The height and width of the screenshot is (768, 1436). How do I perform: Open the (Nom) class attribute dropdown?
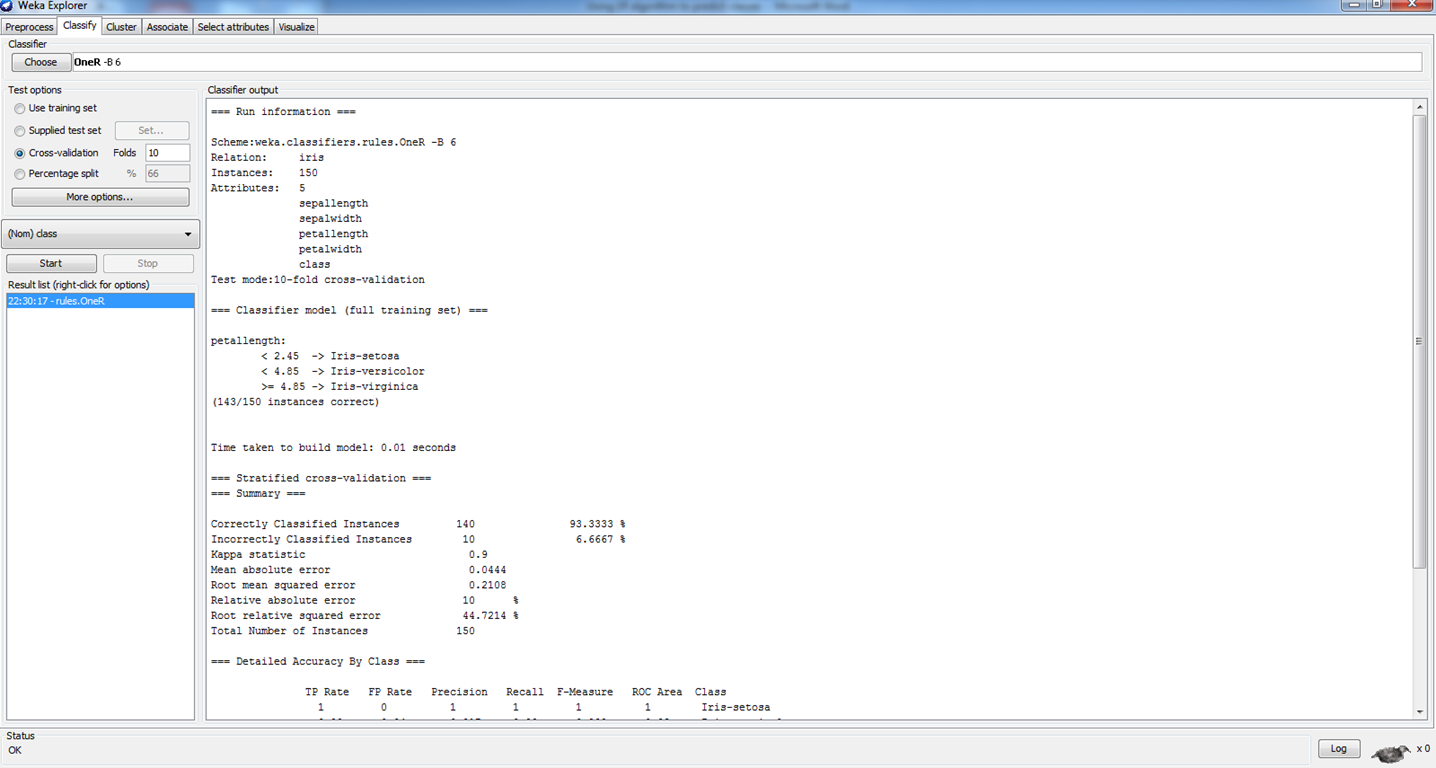[x=100, y=234]
